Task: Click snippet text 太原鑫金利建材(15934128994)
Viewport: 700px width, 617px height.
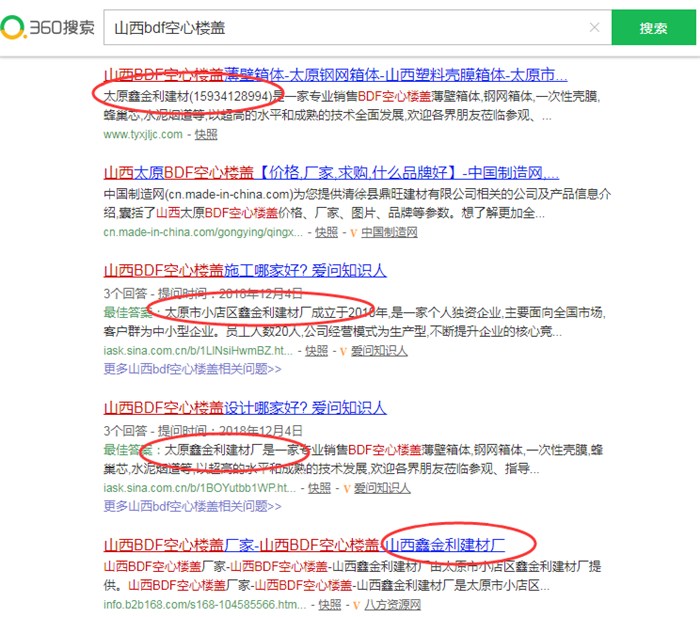Action: 188,96
